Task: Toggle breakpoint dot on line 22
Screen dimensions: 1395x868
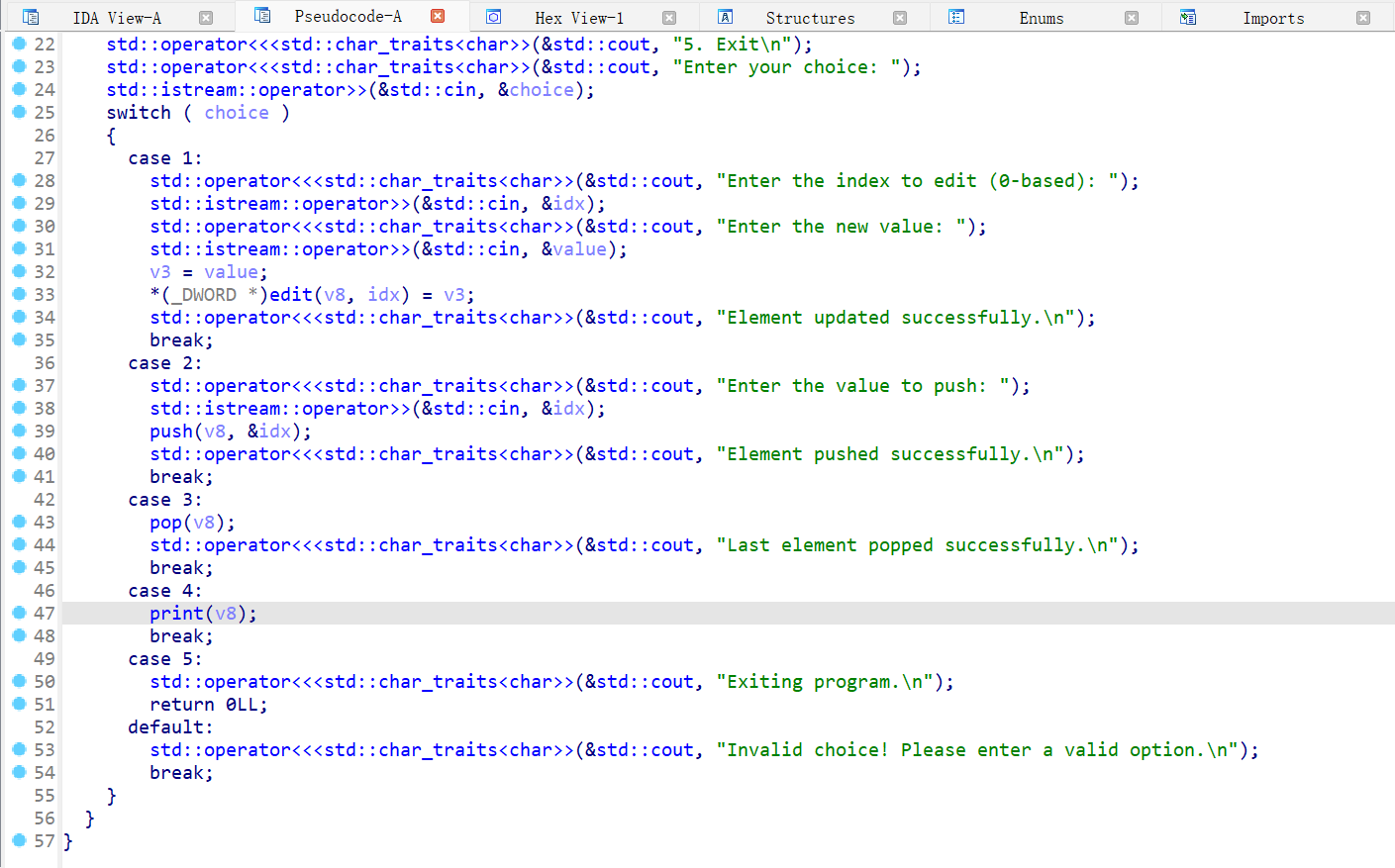Action: click(19, 44)
